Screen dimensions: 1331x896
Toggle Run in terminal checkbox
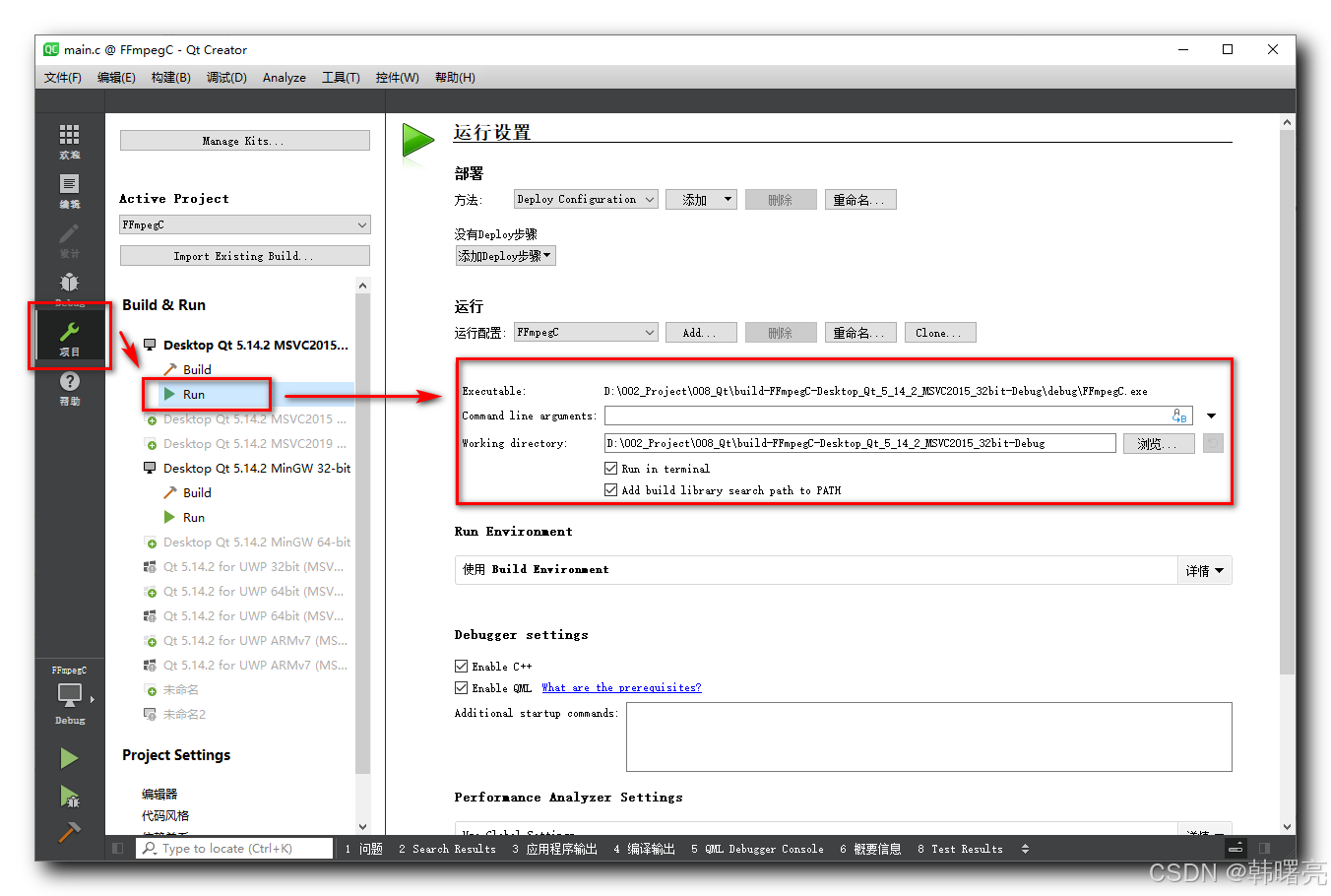tap(610, 469)
